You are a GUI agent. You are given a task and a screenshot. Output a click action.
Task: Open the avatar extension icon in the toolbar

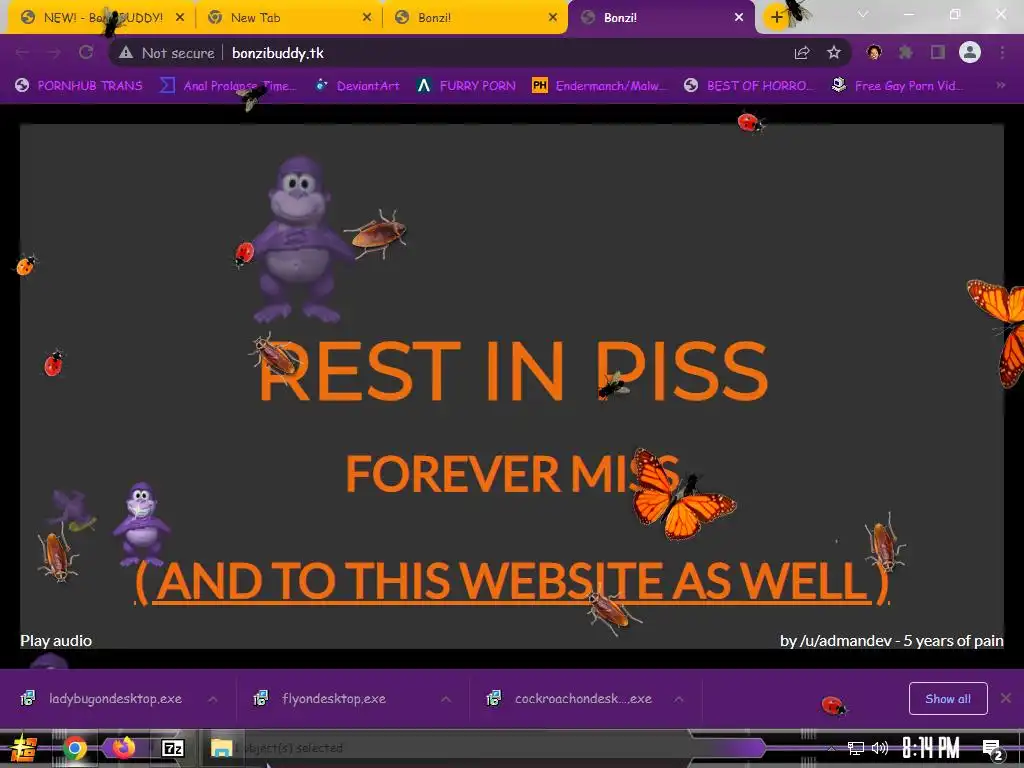[x=874, y=52]
